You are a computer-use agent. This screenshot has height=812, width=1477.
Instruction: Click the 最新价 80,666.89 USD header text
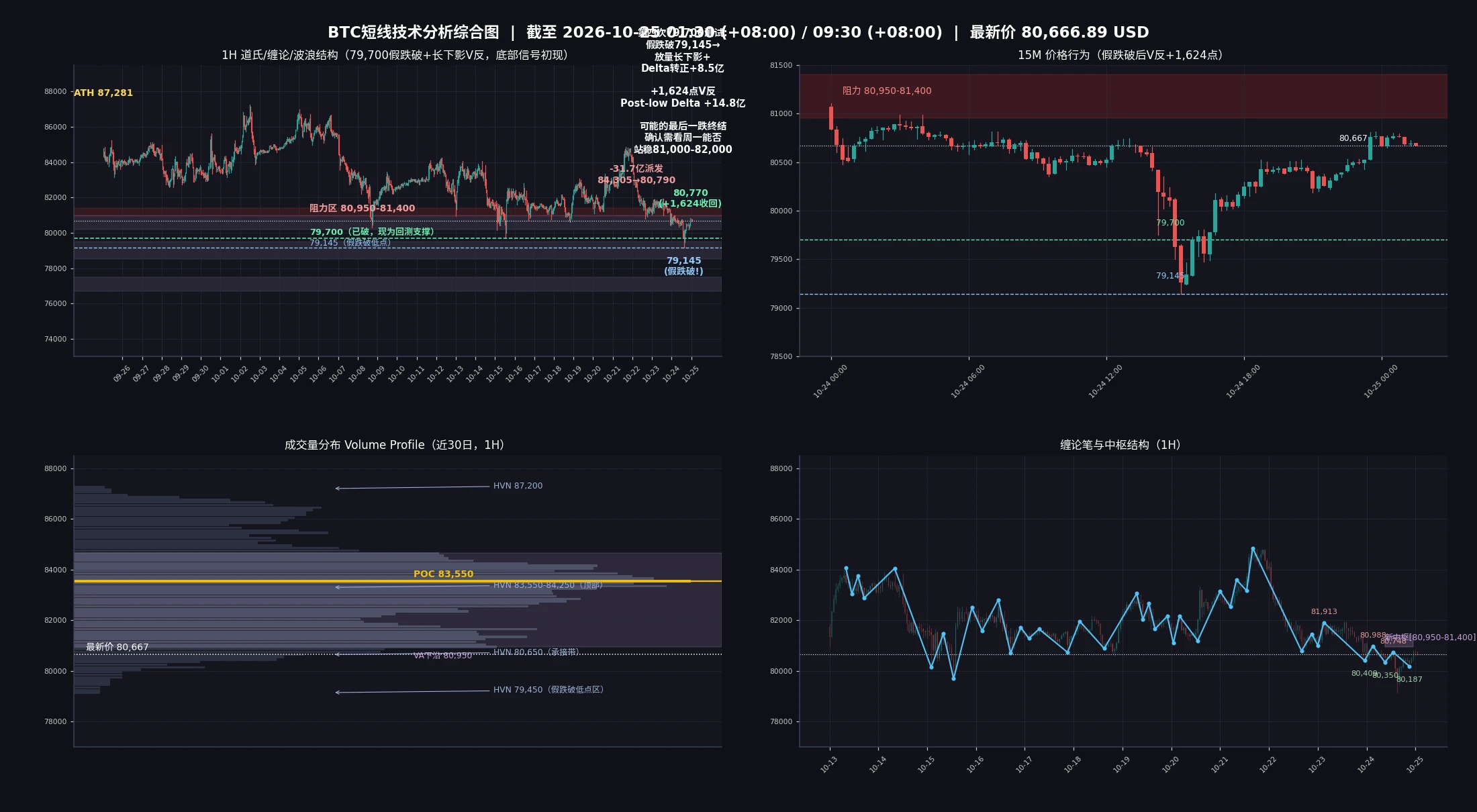pos(1059,32)
